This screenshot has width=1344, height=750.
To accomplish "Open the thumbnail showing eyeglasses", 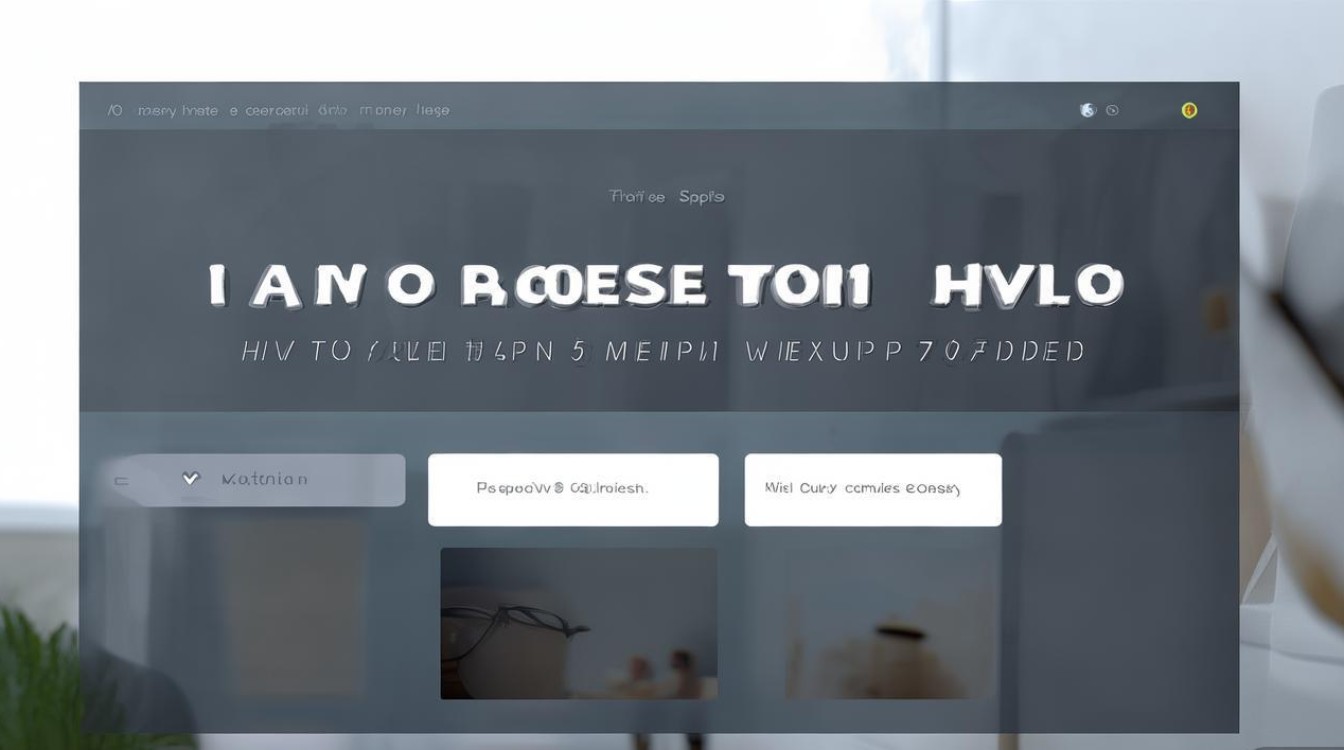I will click(579, 623).
